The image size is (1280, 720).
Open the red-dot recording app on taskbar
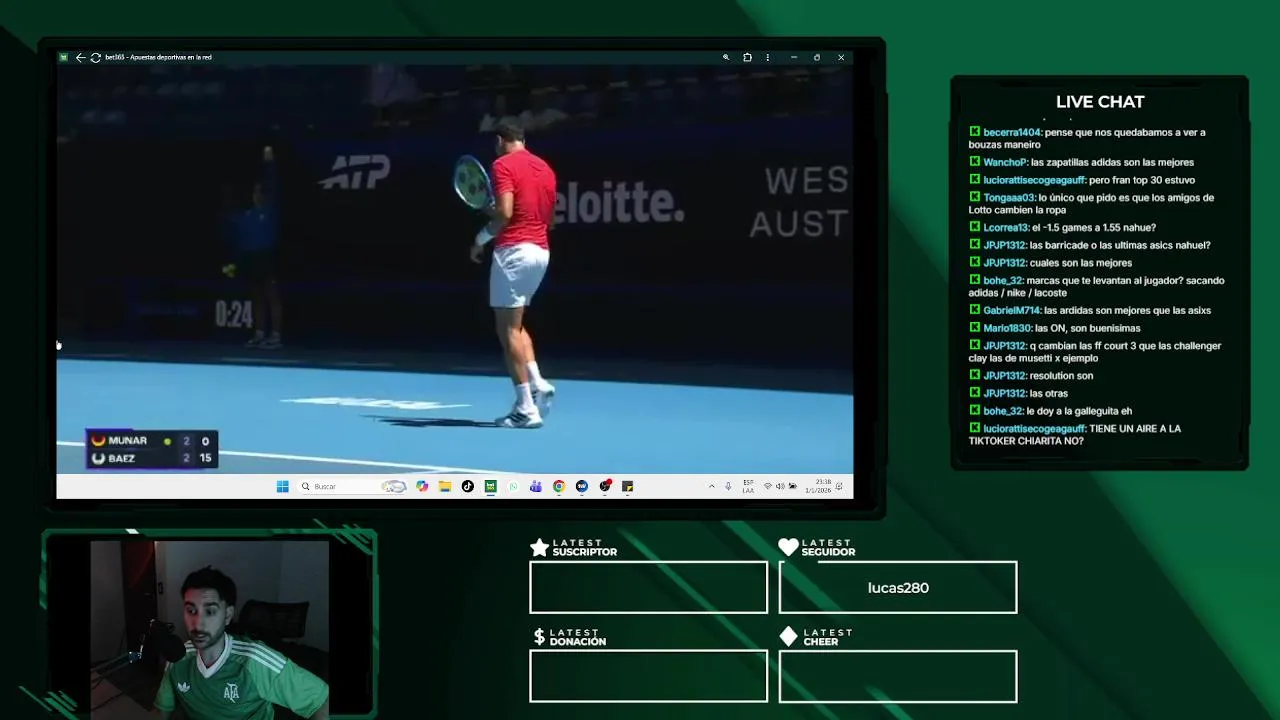pos(605,486)
